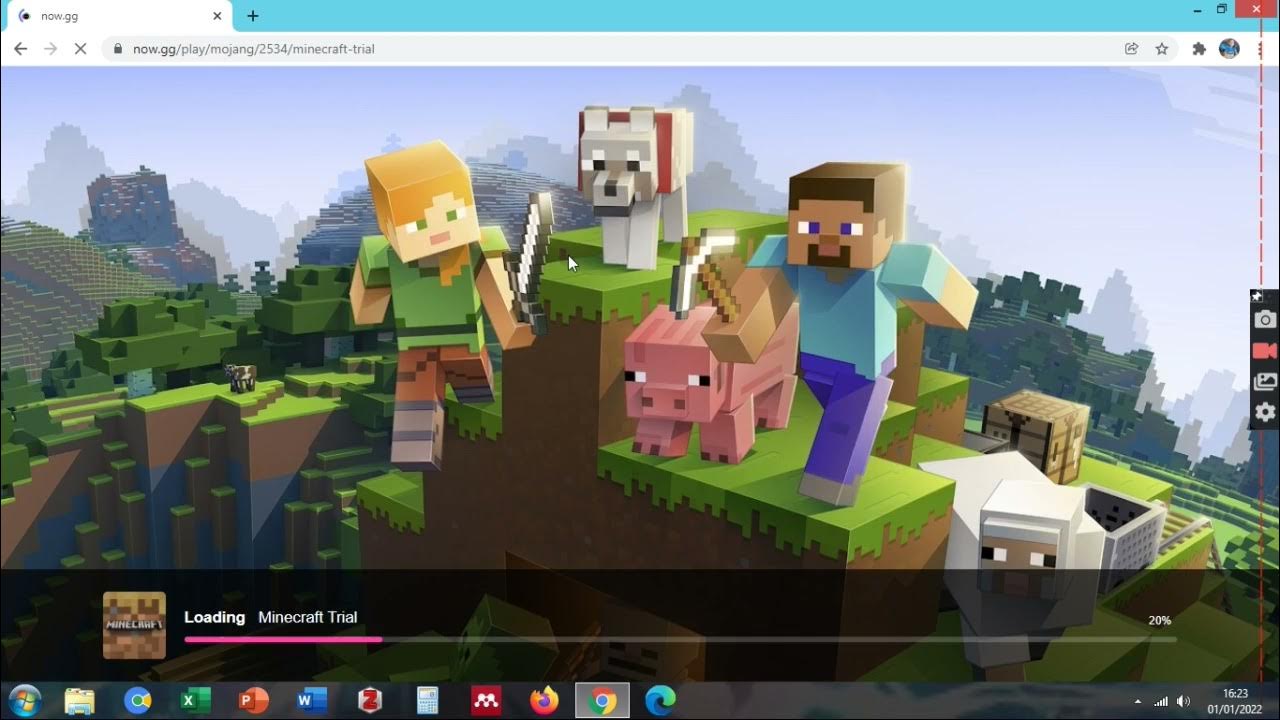1280x720 pixels.
Task: Launch Microsoft Edge from the taskbar
Action: click(660, 701)
